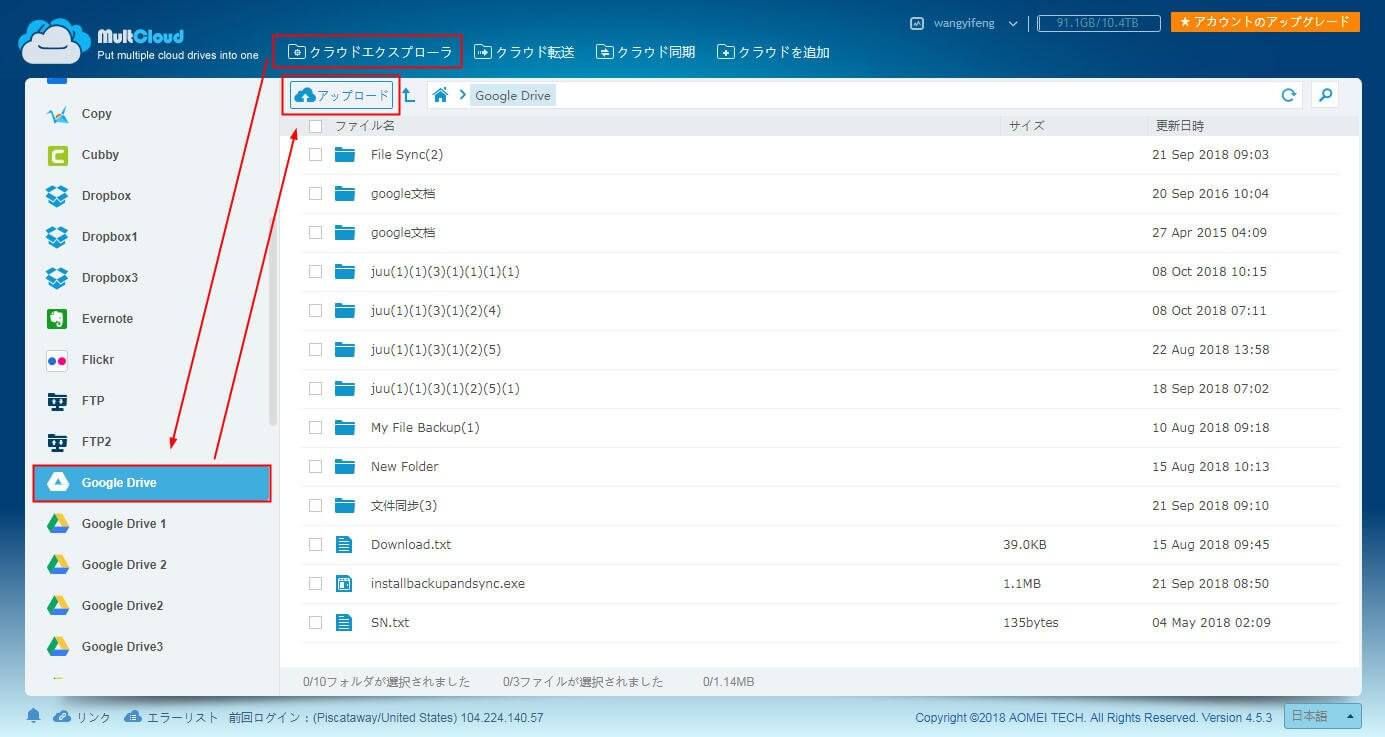Click the refresh icon in path bar
The width and height of the screenshot is (1385, 737).
click(1288, 95)
